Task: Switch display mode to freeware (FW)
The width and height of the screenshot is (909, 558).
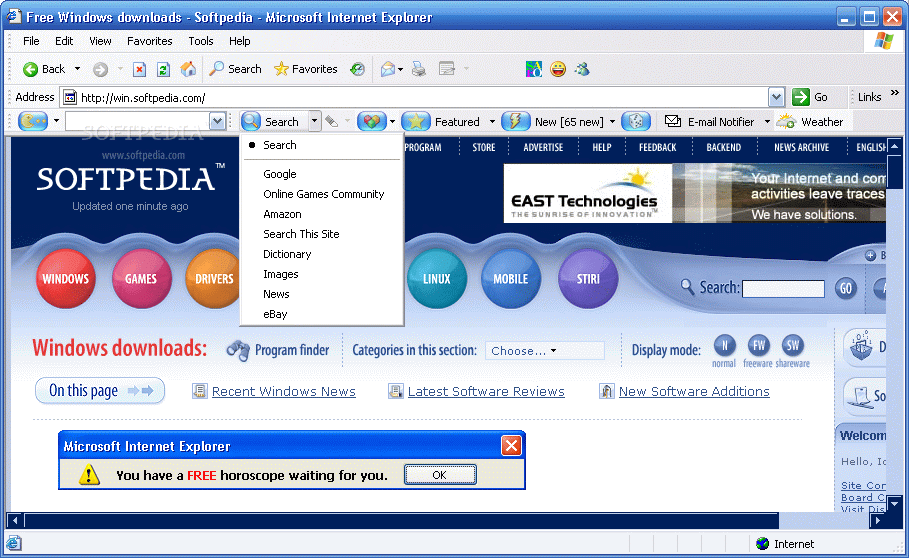Action: (x=758, y=346)
